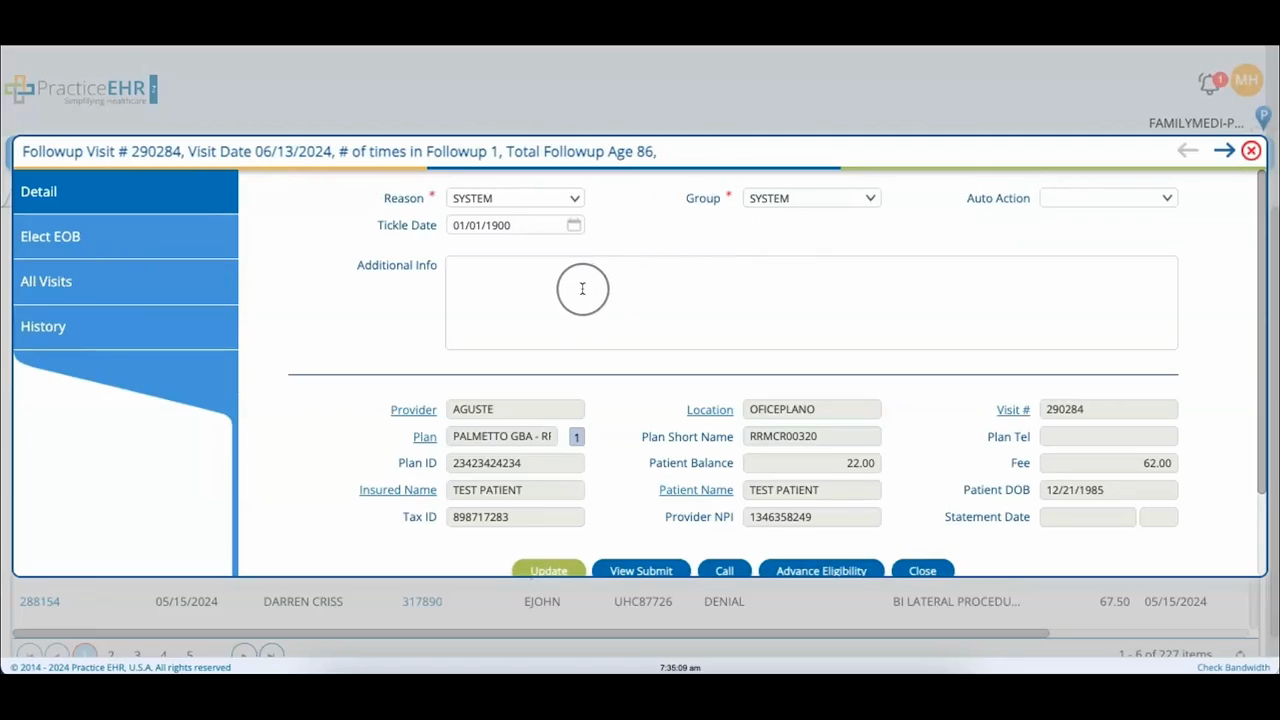Viewport: 1280px width, 720px height.
Task: Click the Update button
Action: [x=548, y=569]
